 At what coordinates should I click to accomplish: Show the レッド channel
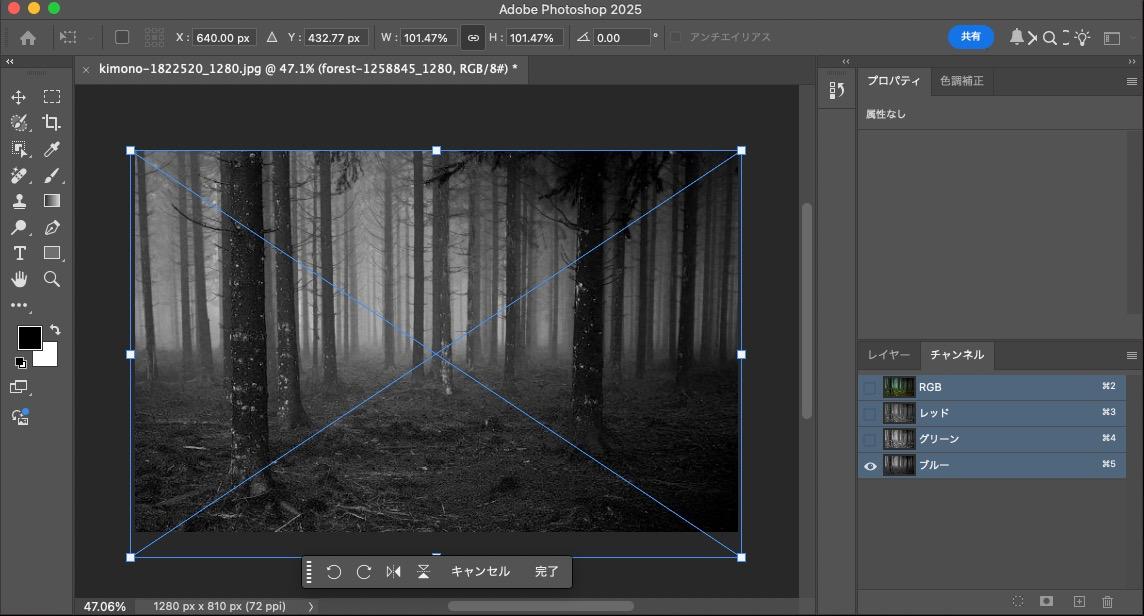tap(870, 414)
